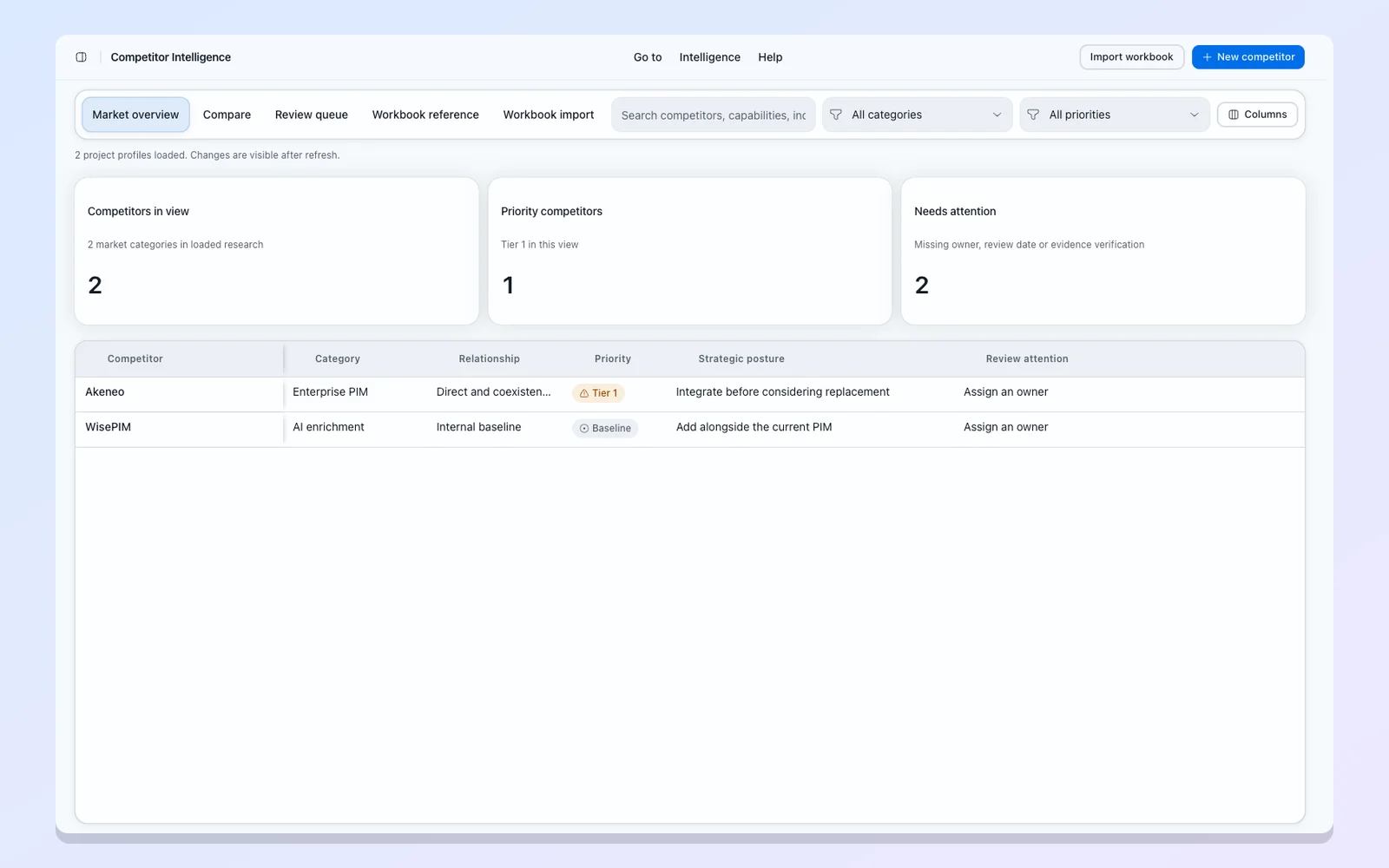
Task: Click the filter funnel icon beside All categories
Action: (836, 115)
